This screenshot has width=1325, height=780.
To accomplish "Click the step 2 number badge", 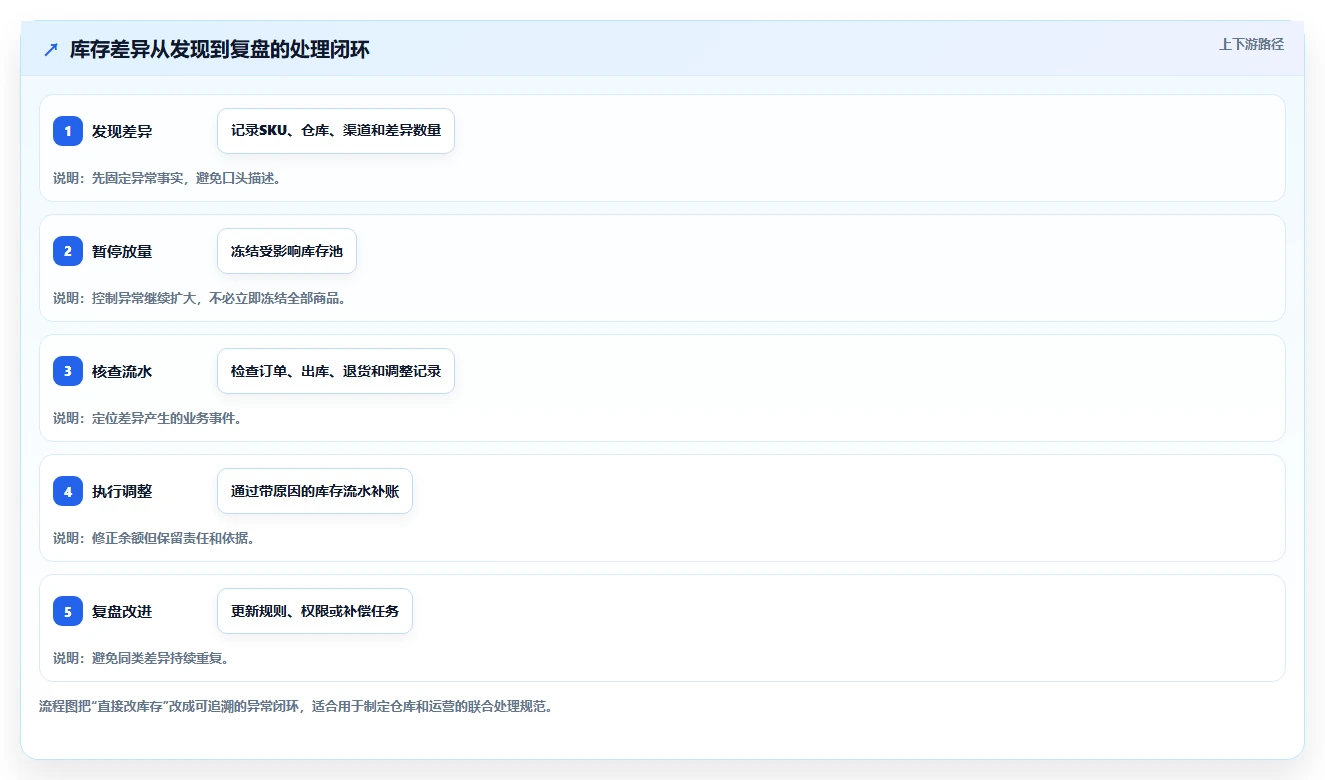I will [68, 251].
